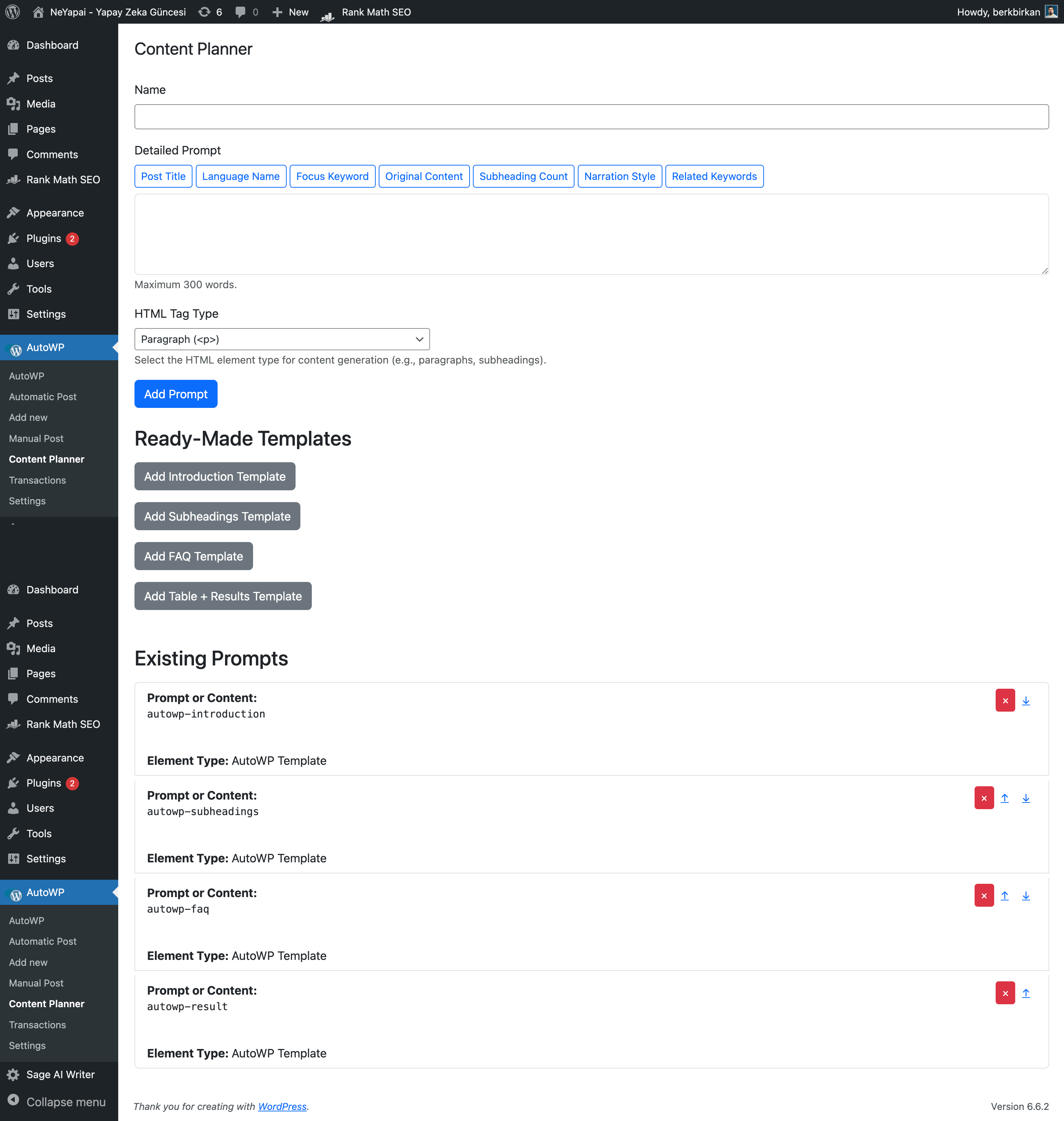The height and width of the screenshot is (1121, 1064).
Task: Insert the Language Name tag
Action: [241, 177]
